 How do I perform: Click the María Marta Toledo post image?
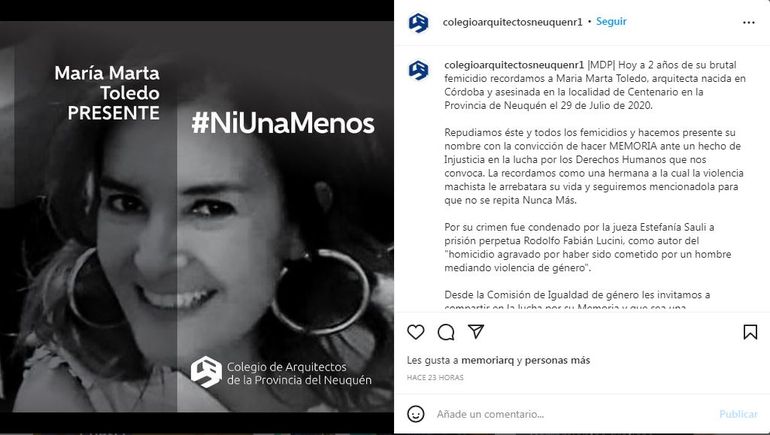[196, 217]
